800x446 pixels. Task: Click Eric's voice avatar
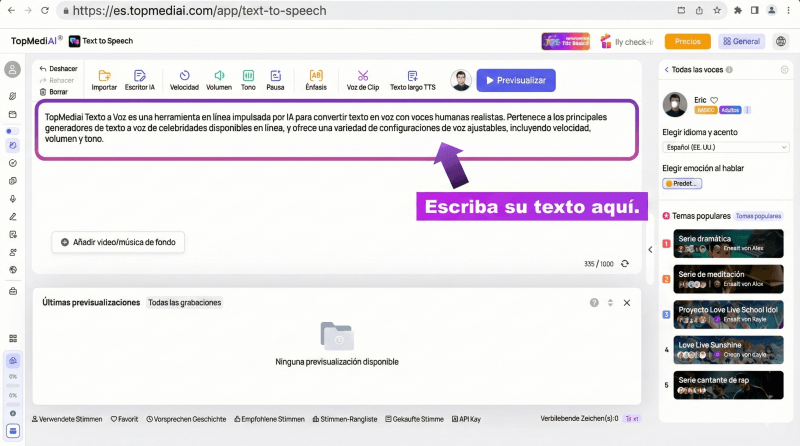(x=674, y=104)
